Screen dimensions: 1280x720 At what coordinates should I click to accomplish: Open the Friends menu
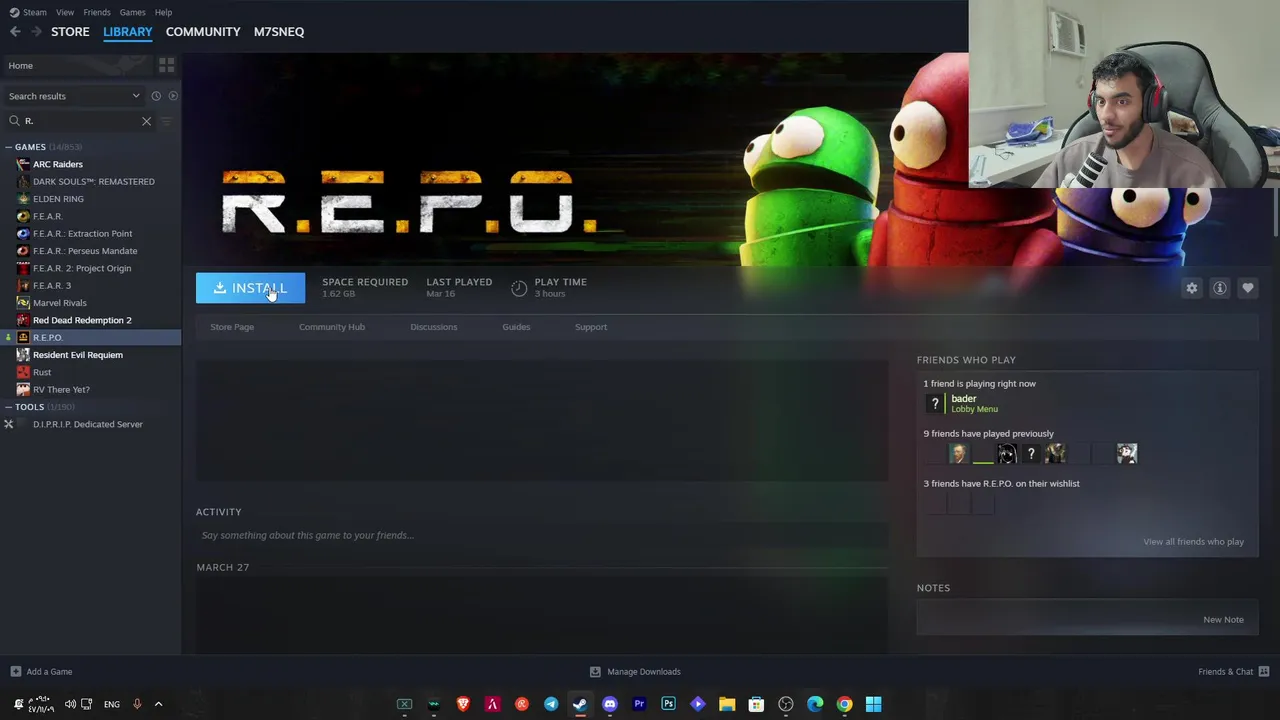click(x=97, y=12)
